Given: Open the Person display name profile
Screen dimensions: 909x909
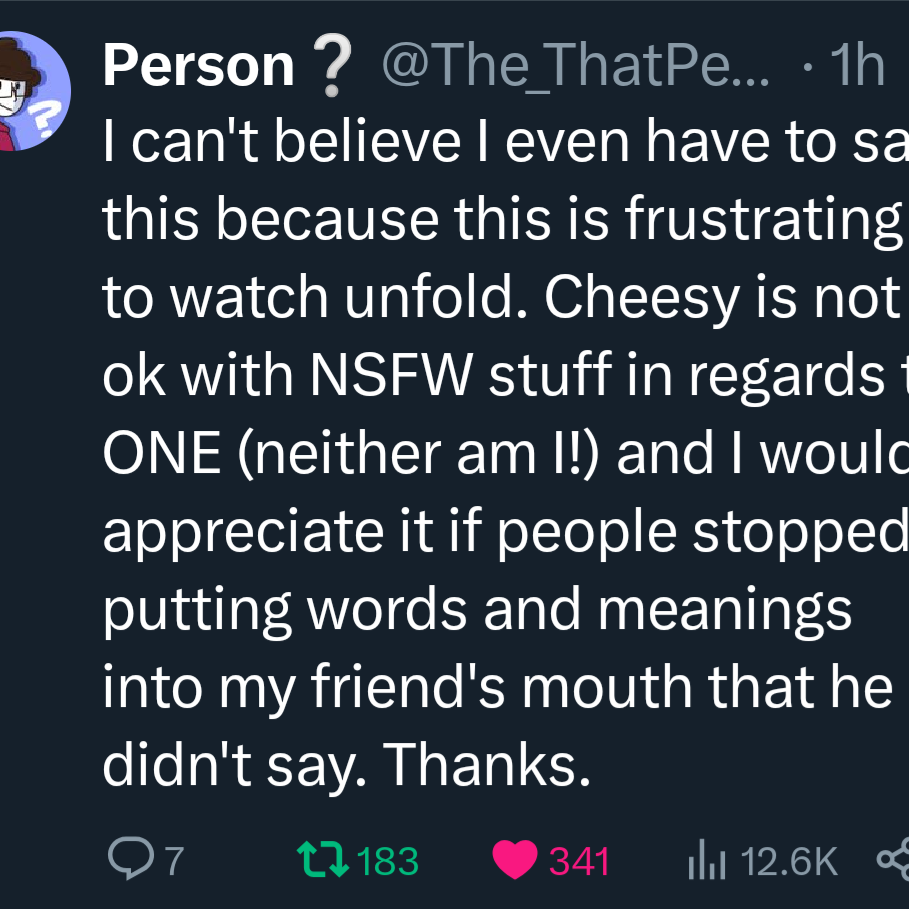Looking at the screenshot, I should click(x=198, y=67).
